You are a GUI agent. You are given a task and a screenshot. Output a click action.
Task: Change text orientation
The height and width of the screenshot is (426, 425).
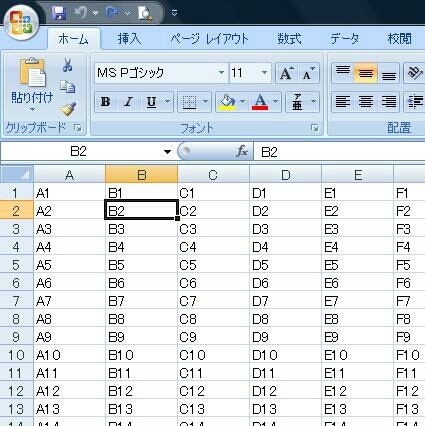(x=414, y=73)
